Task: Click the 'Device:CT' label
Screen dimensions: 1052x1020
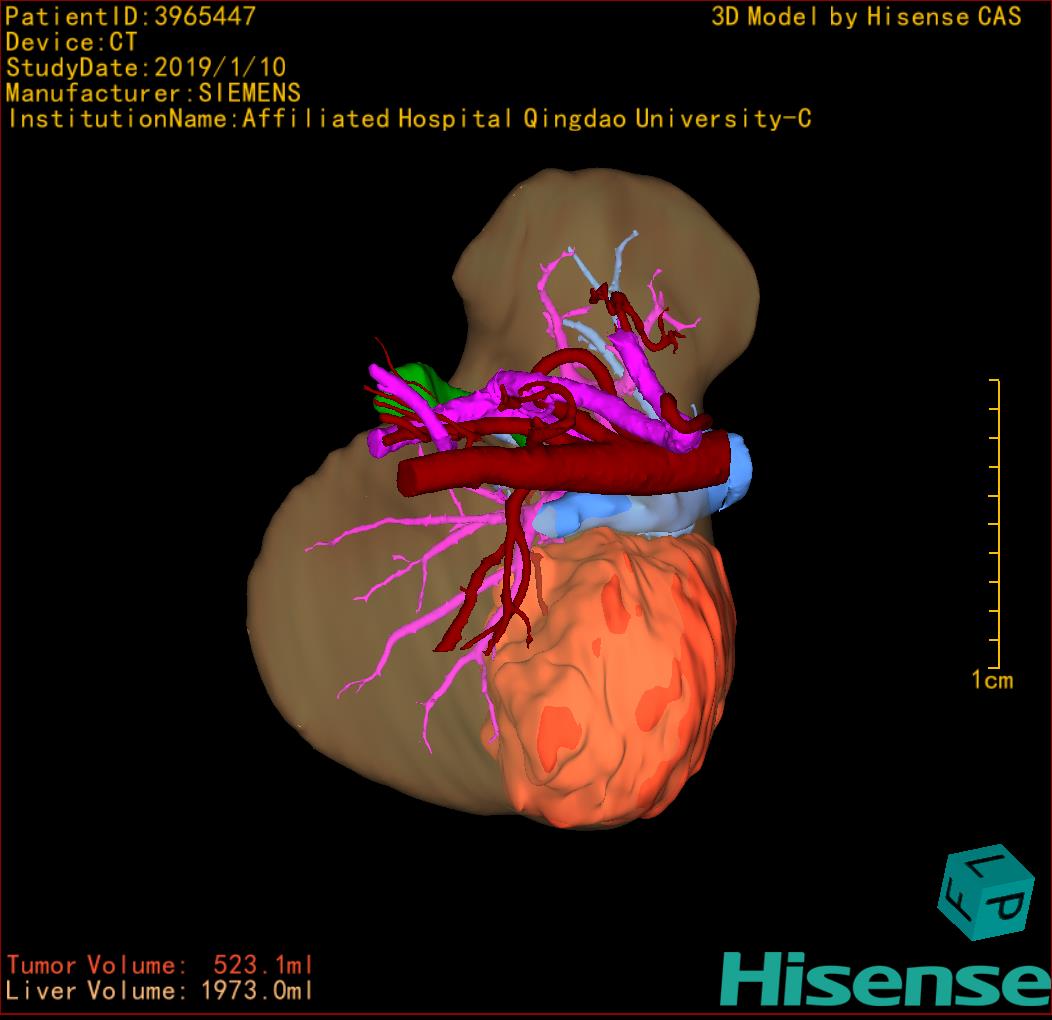Action: coord(71,42)
